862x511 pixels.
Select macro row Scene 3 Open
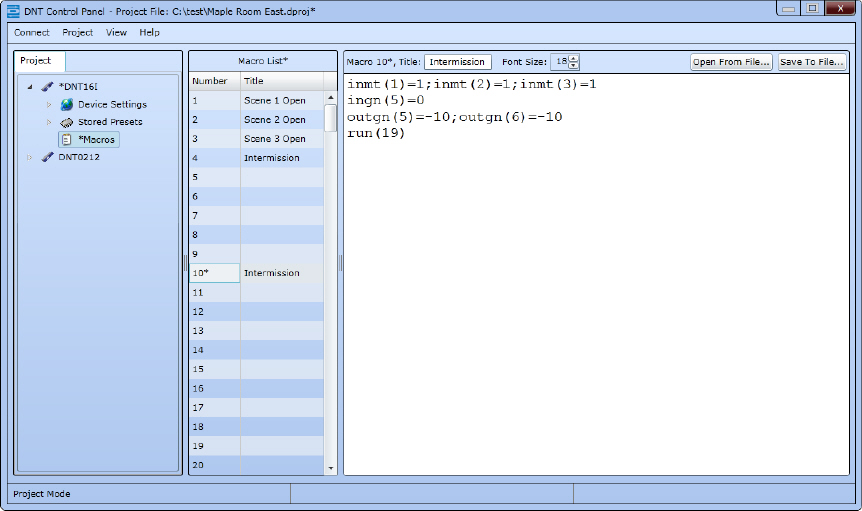coord(256,139)
